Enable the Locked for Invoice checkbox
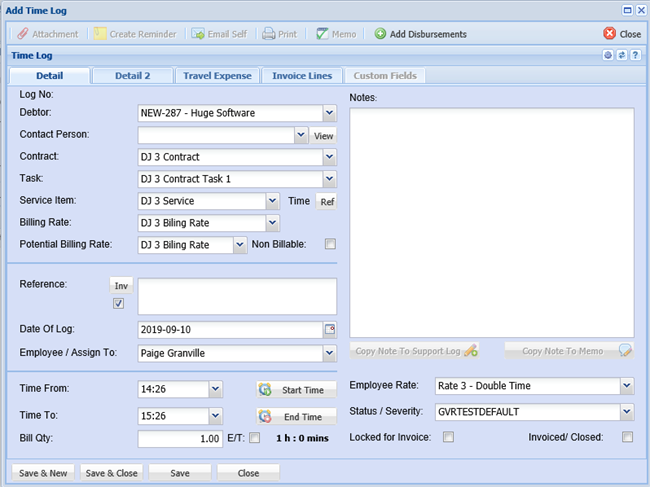This screenshot has width=650, height=487. point(448,437)
